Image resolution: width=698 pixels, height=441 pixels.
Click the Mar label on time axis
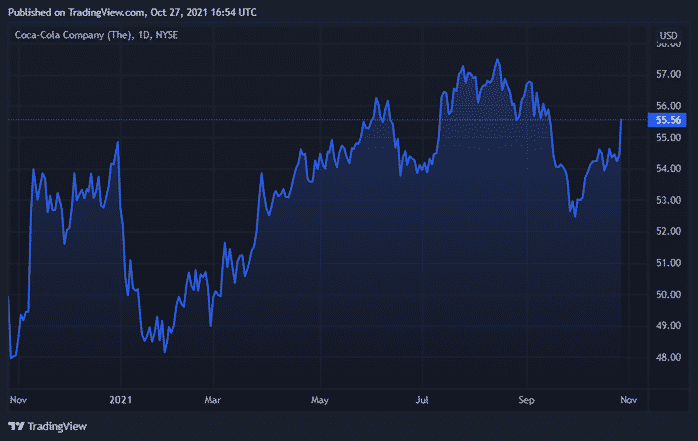click(x=213, y=400)
